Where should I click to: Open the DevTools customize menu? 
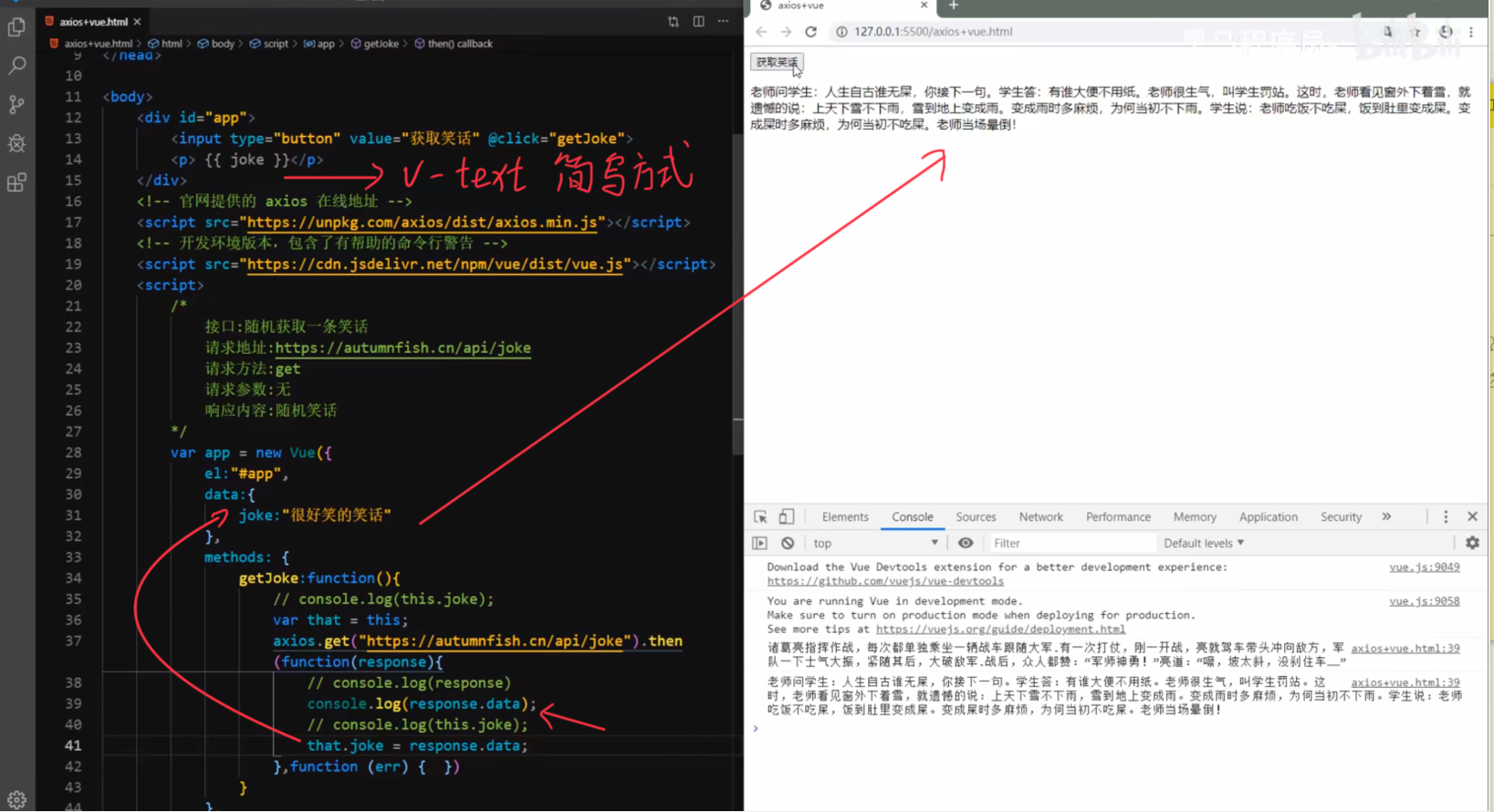pyautogui.click(x=1446, y=517)
